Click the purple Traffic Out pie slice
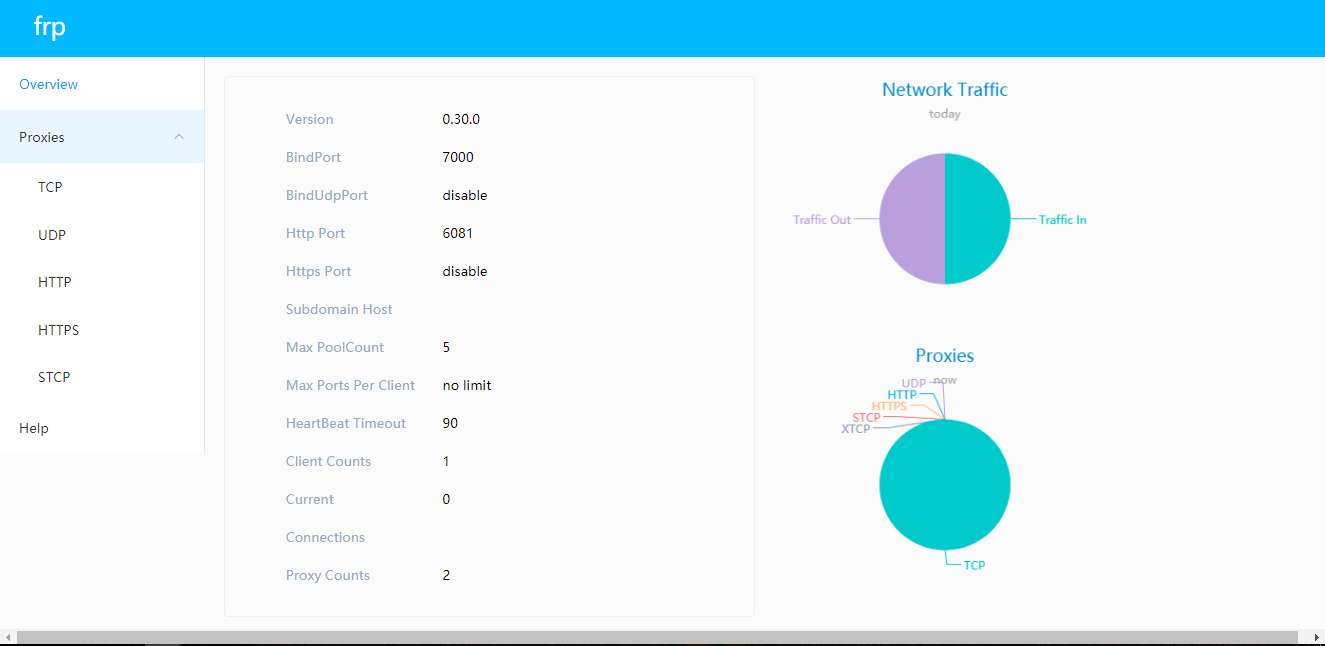Viewport: 1325px width, 646px height. click(912, 218)
